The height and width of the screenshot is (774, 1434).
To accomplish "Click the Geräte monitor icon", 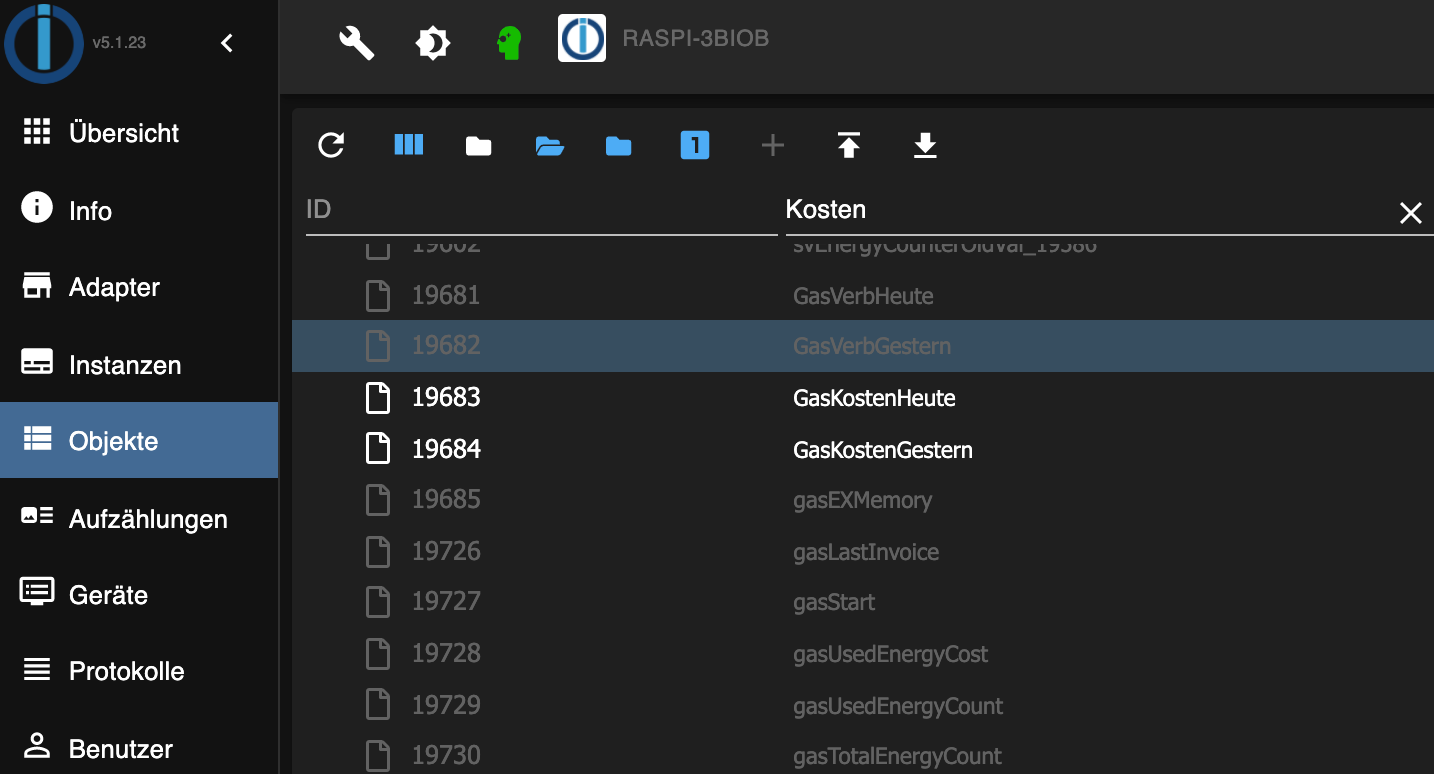I will tap(37, 592).
